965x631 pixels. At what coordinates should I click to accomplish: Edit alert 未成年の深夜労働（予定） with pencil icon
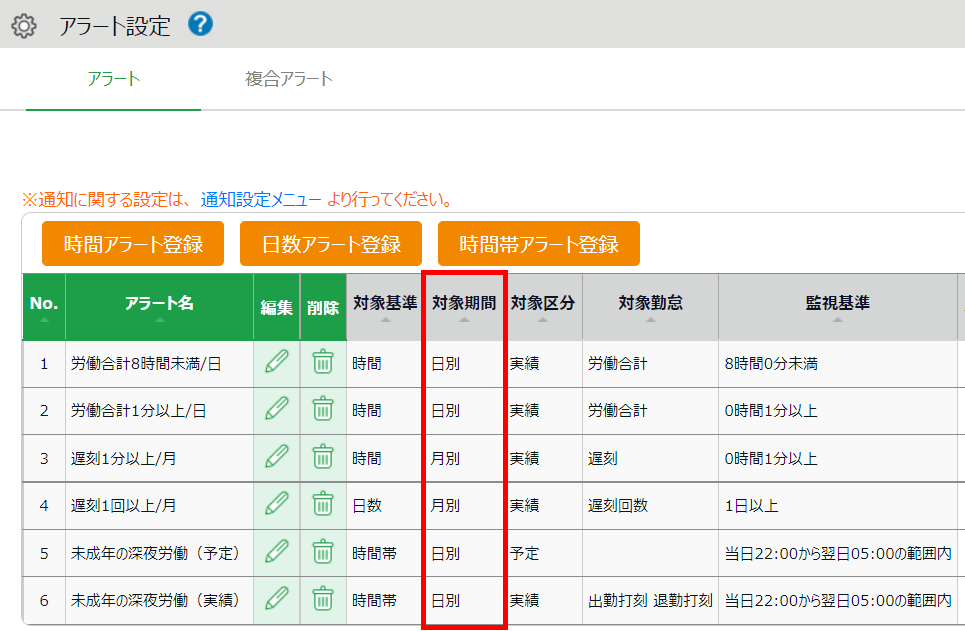[277, 552]
